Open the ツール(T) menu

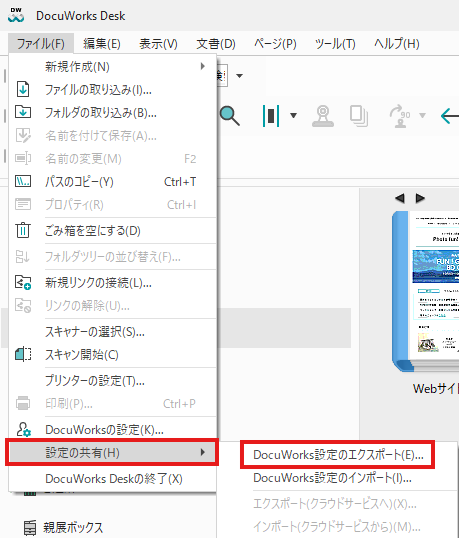point(335,44)
